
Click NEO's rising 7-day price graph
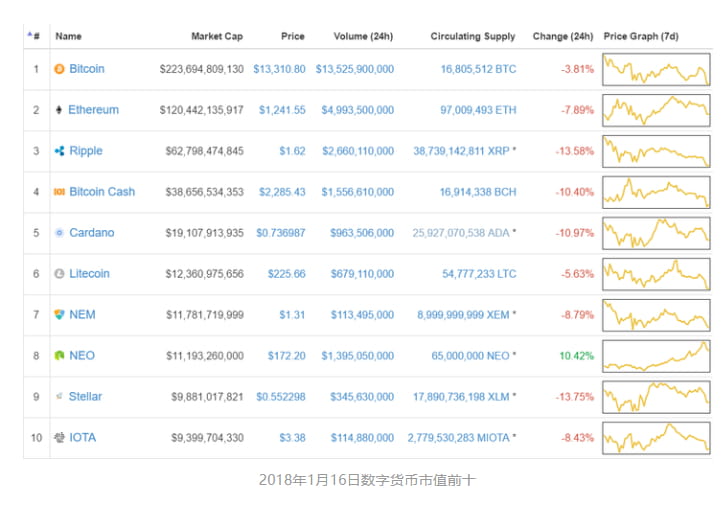[656, 356]
